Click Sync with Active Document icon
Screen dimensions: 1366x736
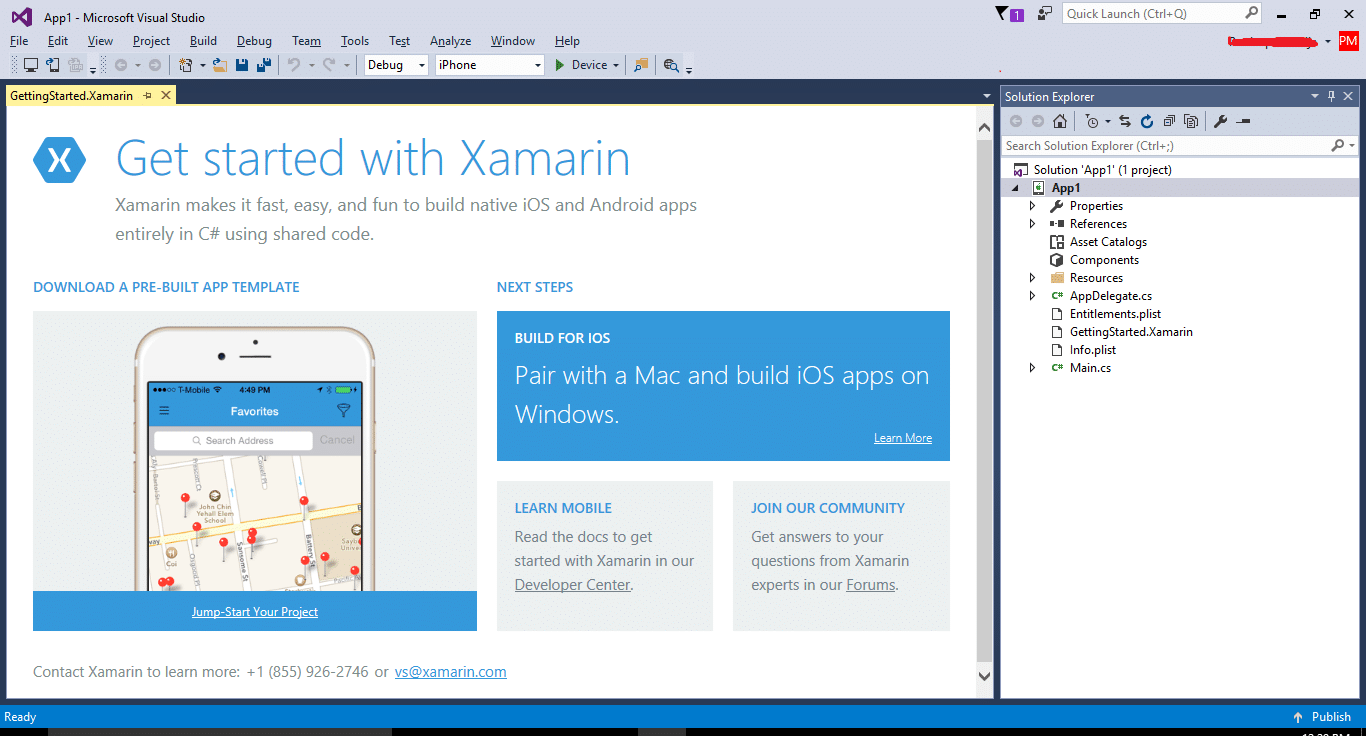tap(1125, 121)
